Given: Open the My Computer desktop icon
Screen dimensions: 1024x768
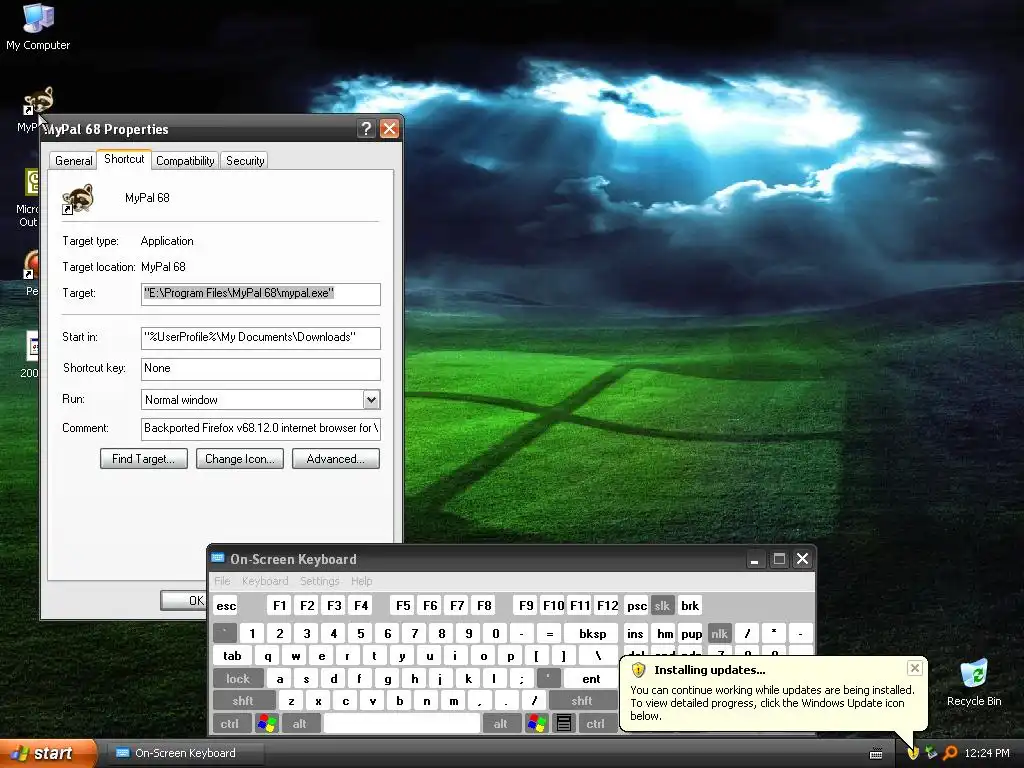Looking at the screenshot, I should pyautogui.click(x=38, y=26).
